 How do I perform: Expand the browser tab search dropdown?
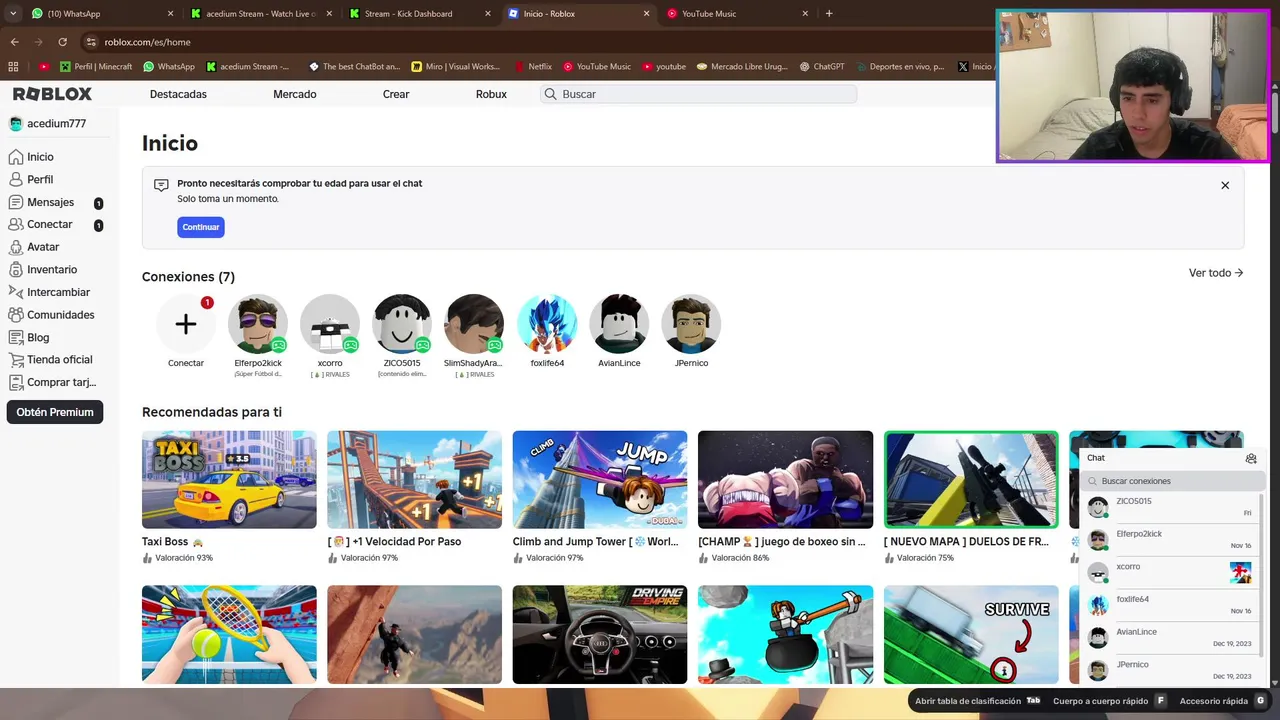coord(13,14)
